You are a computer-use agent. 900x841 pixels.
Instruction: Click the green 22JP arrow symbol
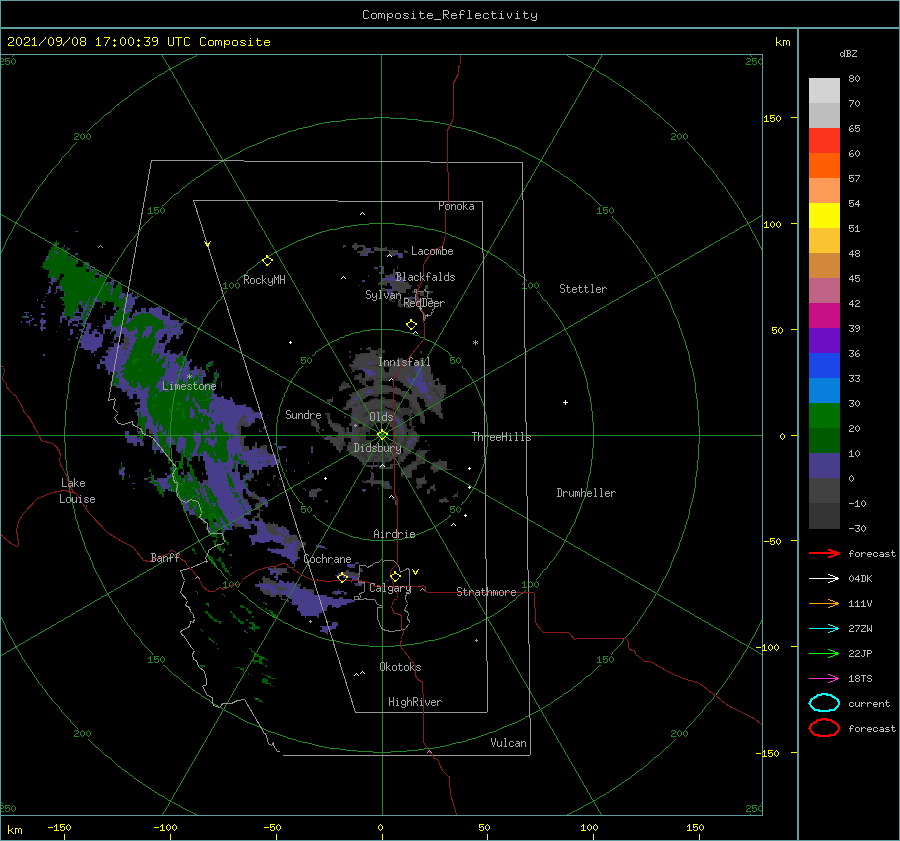[824, 653]
